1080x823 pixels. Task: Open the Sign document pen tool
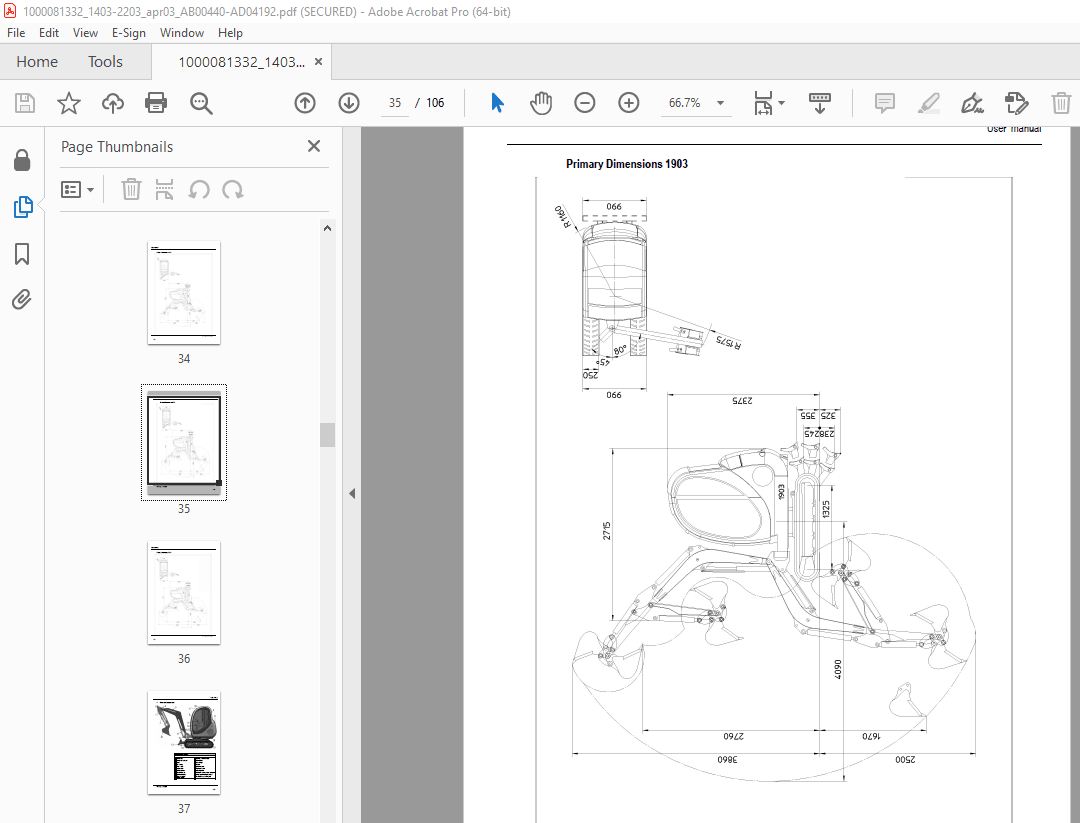click(x=972, y=103)
